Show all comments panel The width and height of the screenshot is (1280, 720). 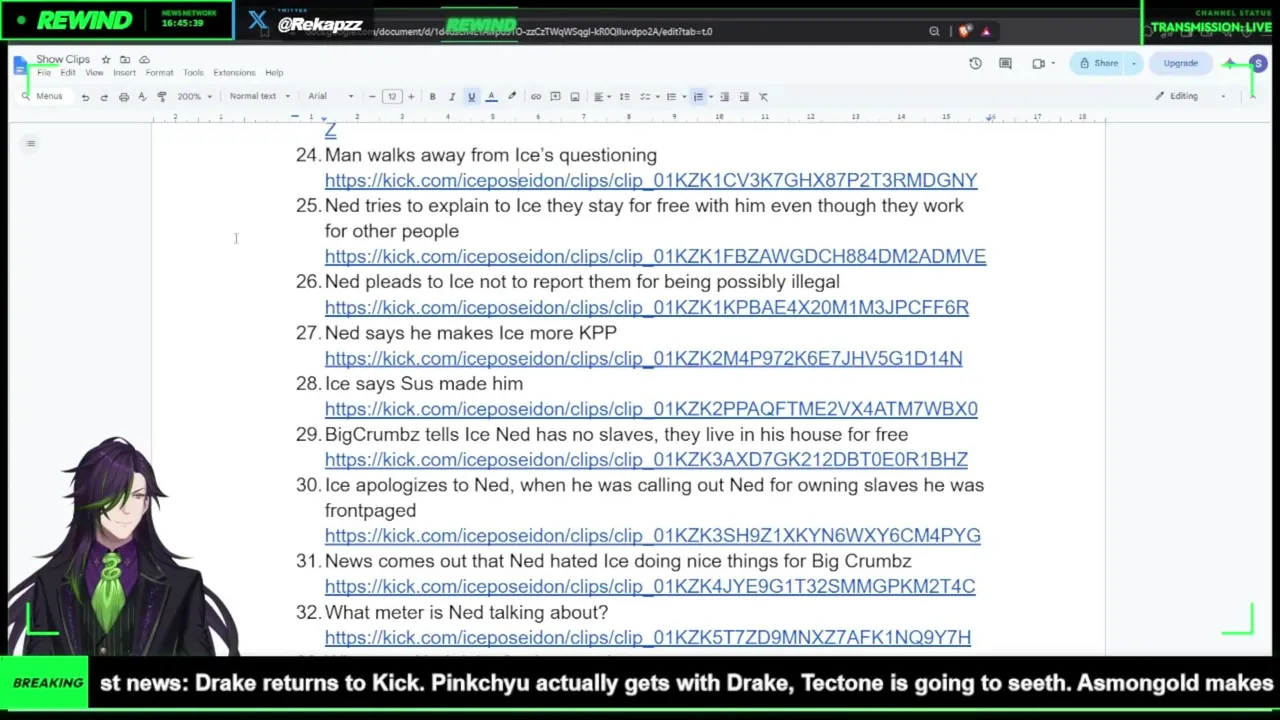point(1006,64)
